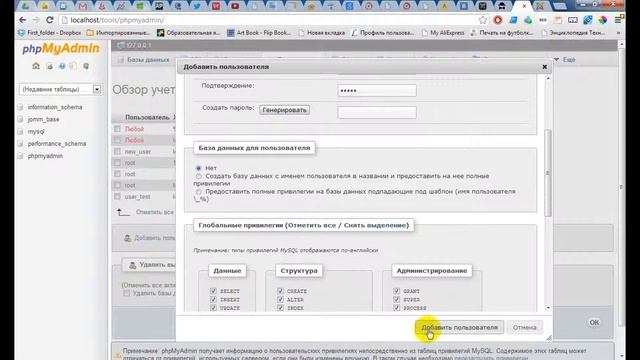Click the Отметить все link in global privileges
Screen dimensions: 640x360
pos(312,225)
